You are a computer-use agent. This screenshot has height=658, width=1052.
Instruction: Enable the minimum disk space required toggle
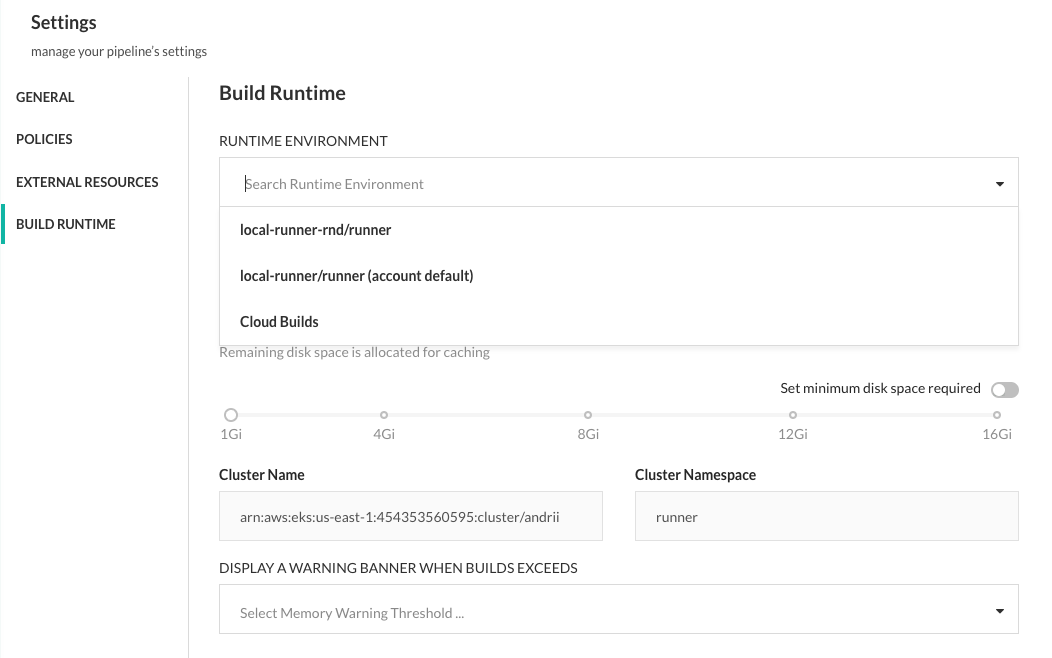(1004, 390)
